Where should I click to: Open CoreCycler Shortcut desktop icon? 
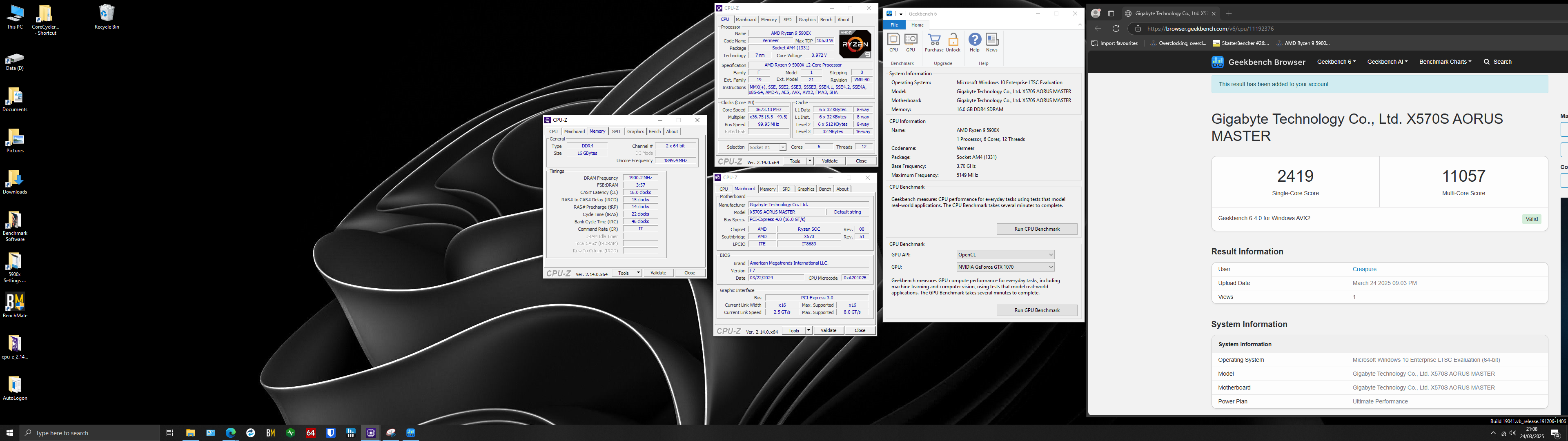pyautogui.click(x=45, y=20)
